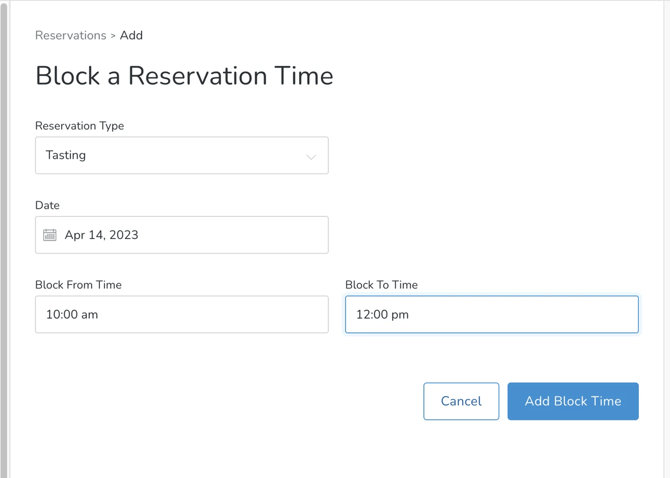670x478 pixels.
Task: Click the chevron arrow beside Tasting
Action: tap(311, 156)
